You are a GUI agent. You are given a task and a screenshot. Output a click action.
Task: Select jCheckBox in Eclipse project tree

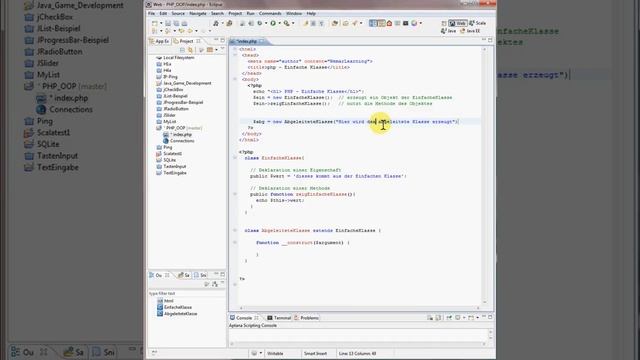(170, 89)
